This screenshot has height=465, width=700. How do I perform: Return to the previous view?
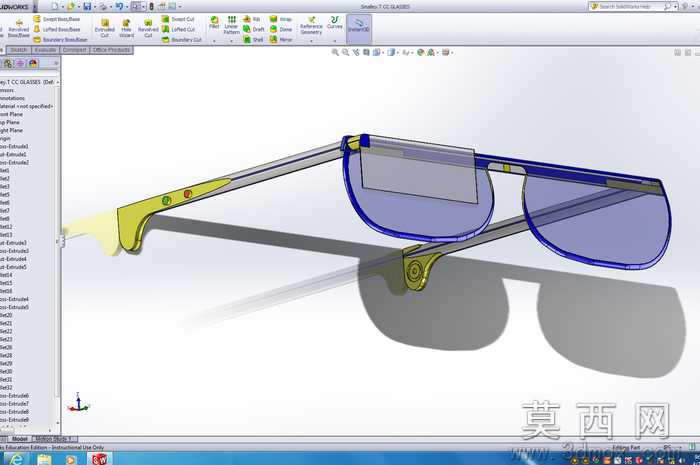[356, 53]
